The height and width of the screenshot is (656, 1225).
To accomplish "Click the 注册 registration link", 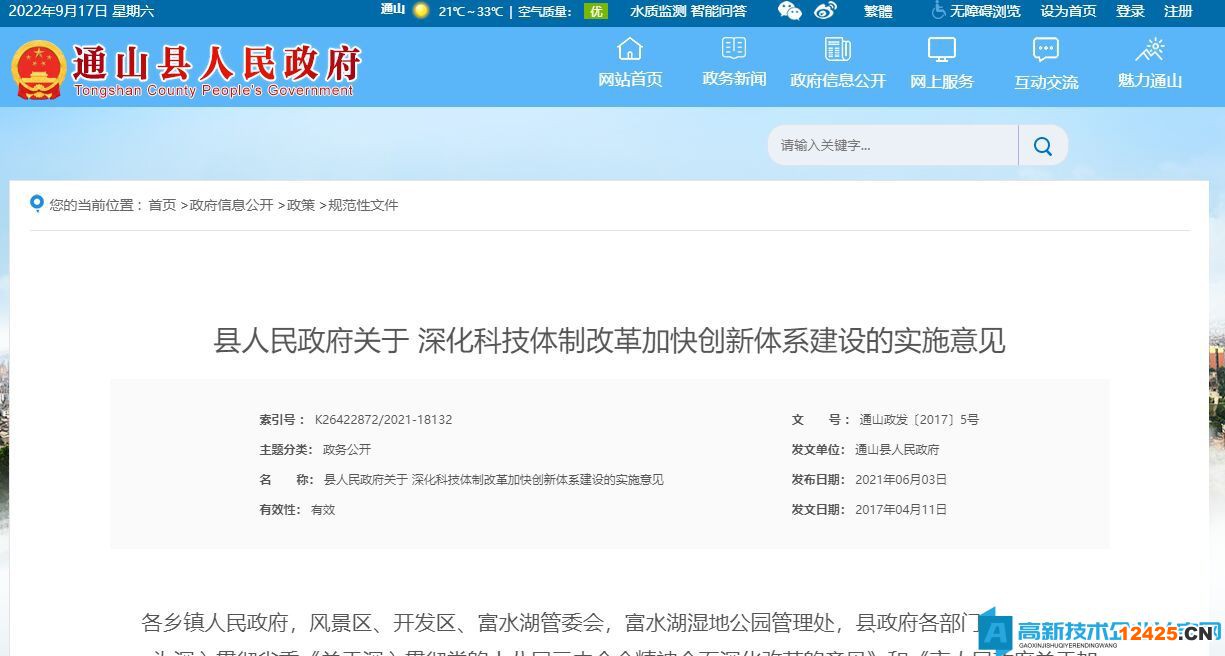I will pyautogui.click(x=1177, y=11).
